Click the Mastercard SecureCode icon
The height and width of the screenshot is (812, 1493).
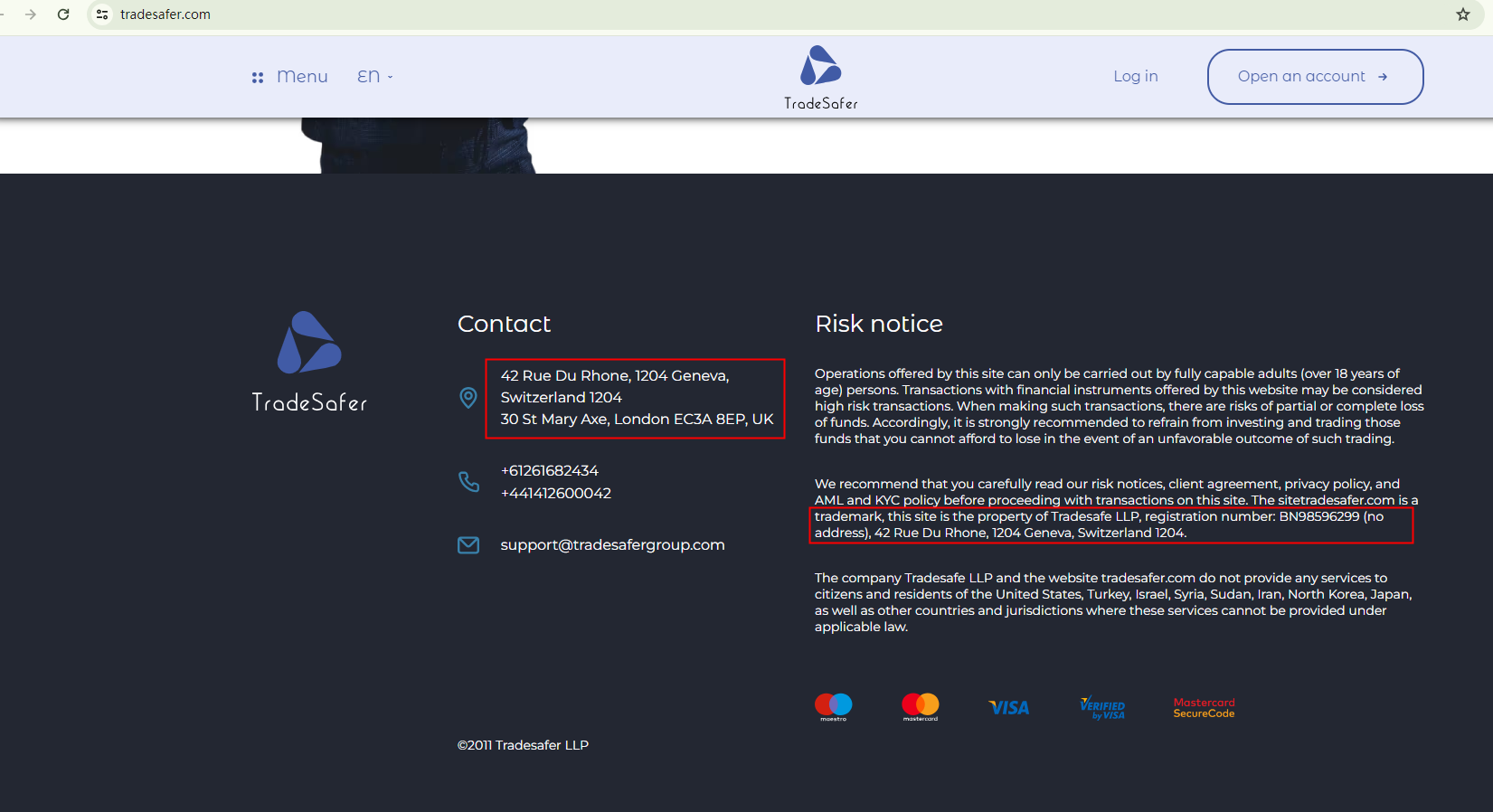pos(1205,708)
